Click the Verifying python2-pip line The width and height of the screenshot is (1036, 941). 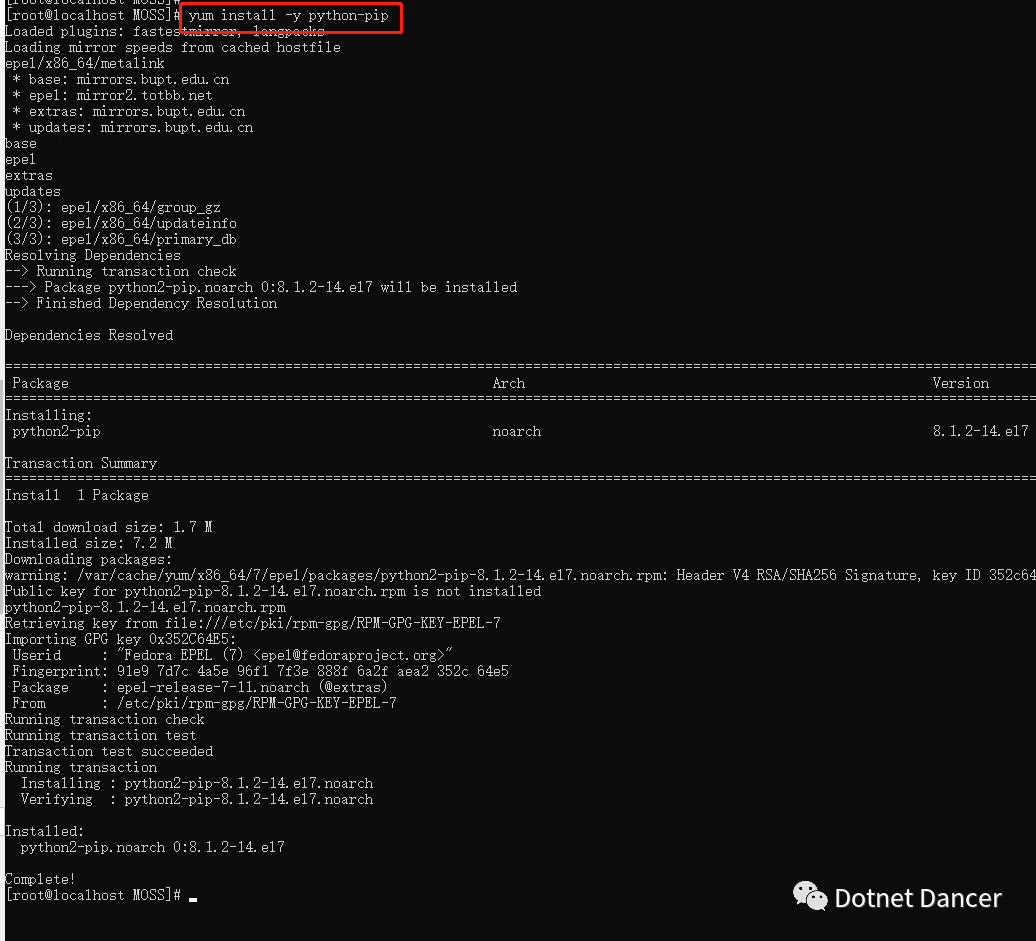(x=197, y=800)
